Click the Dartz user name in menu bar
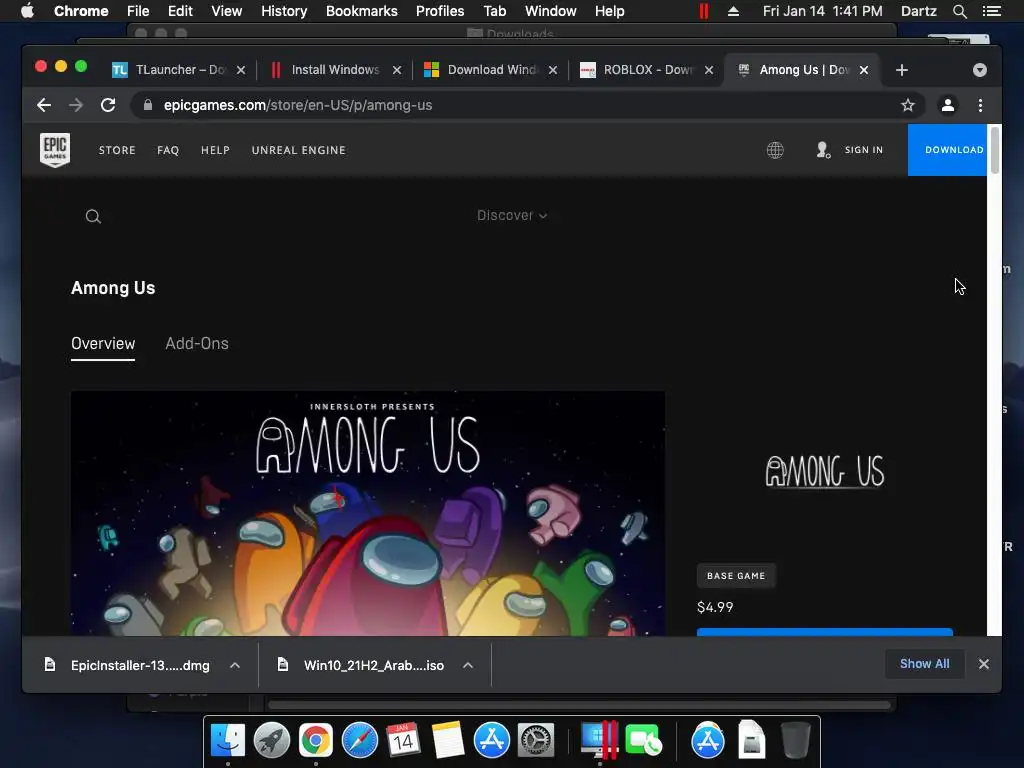Screen dimensions: 1024x768 [x=918, y=11]
